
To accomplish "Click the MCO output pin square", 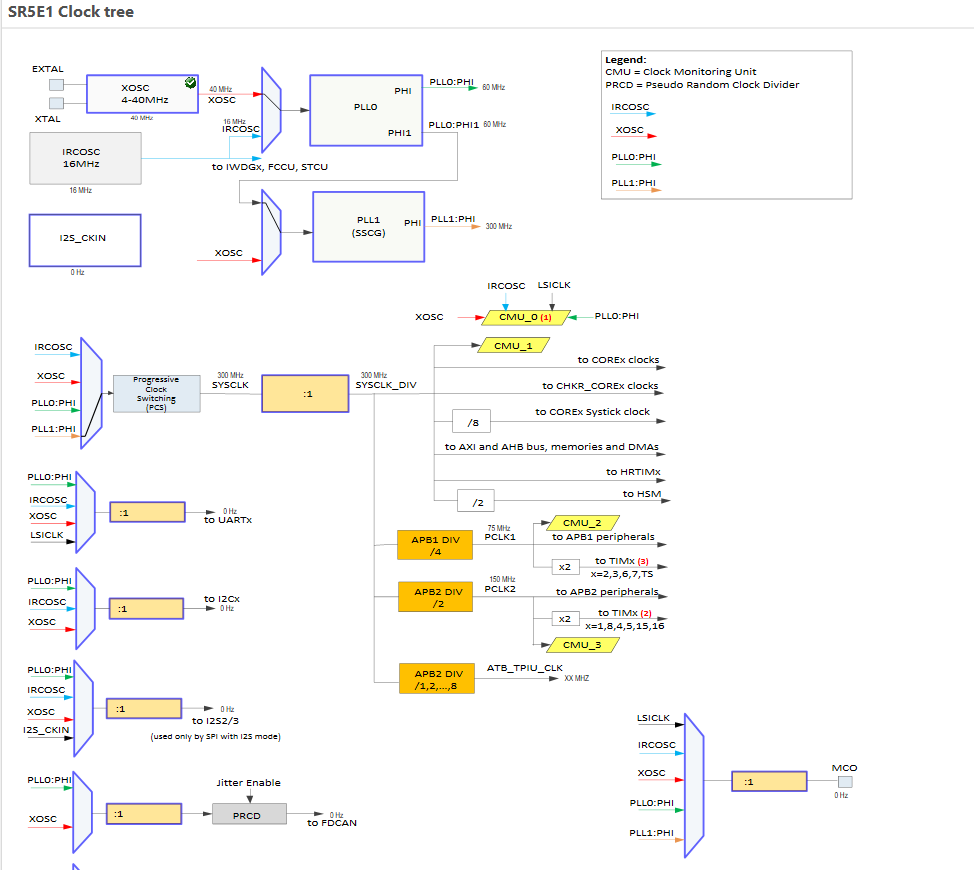I will 845,782.
